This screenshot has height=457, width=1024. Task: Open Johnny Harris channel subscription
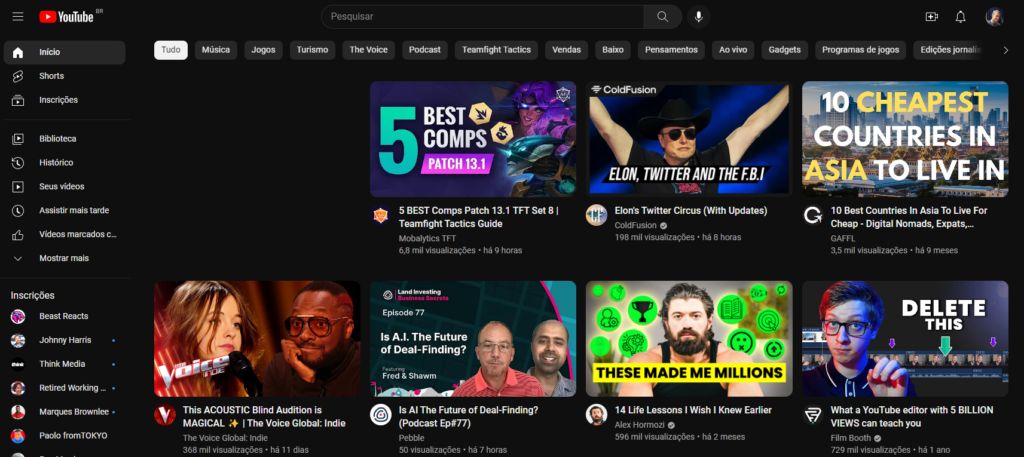(65, 340)
